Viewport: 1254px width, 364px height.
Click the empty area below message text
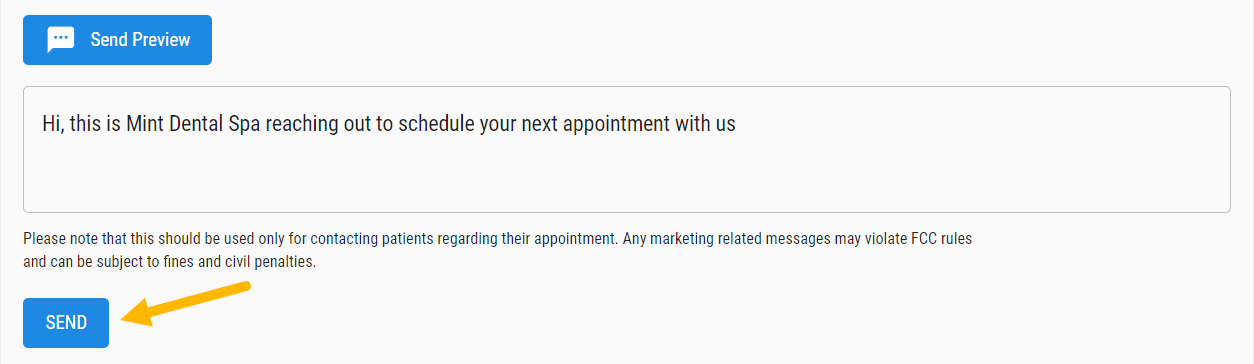pos(626,175)
